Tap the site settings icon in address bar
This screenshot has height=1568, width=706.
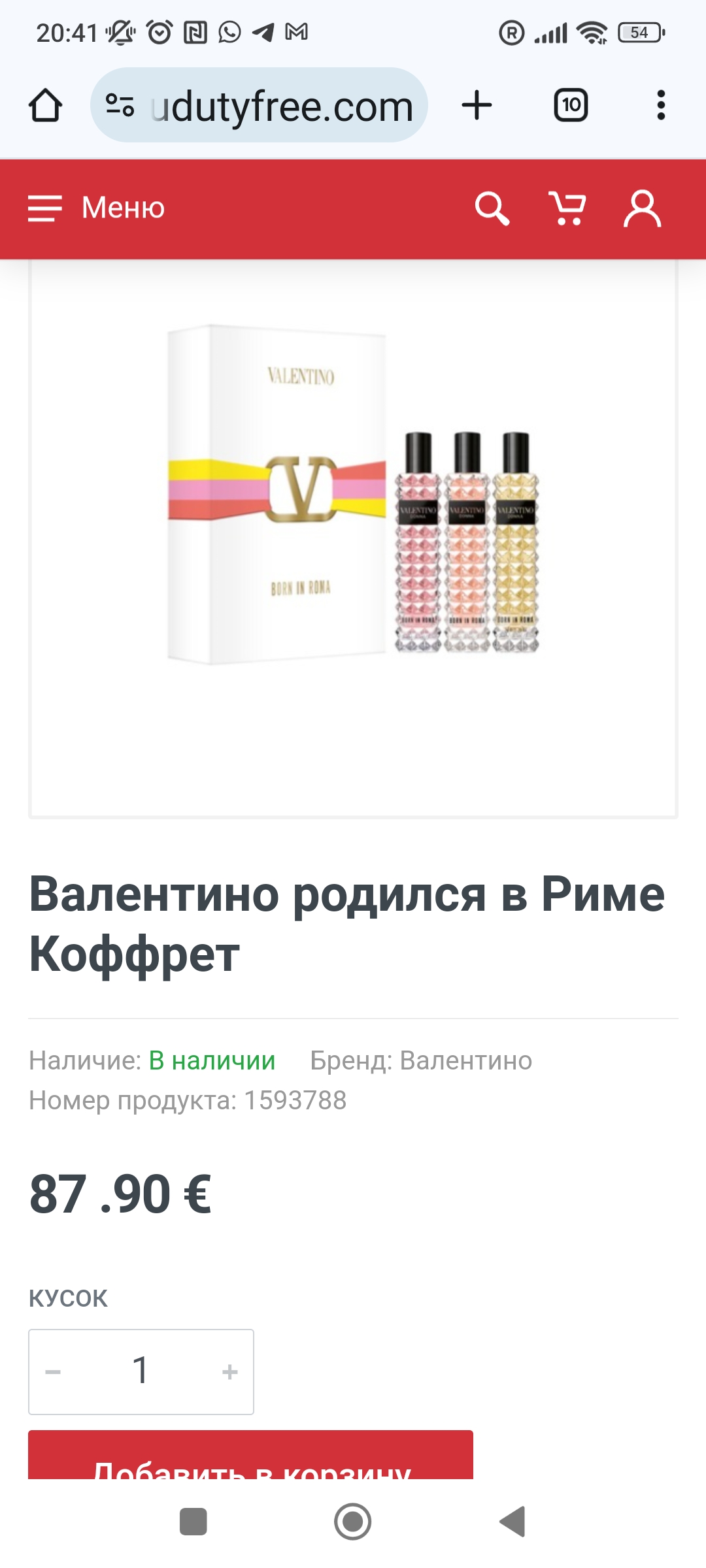[x=120, y=105]
